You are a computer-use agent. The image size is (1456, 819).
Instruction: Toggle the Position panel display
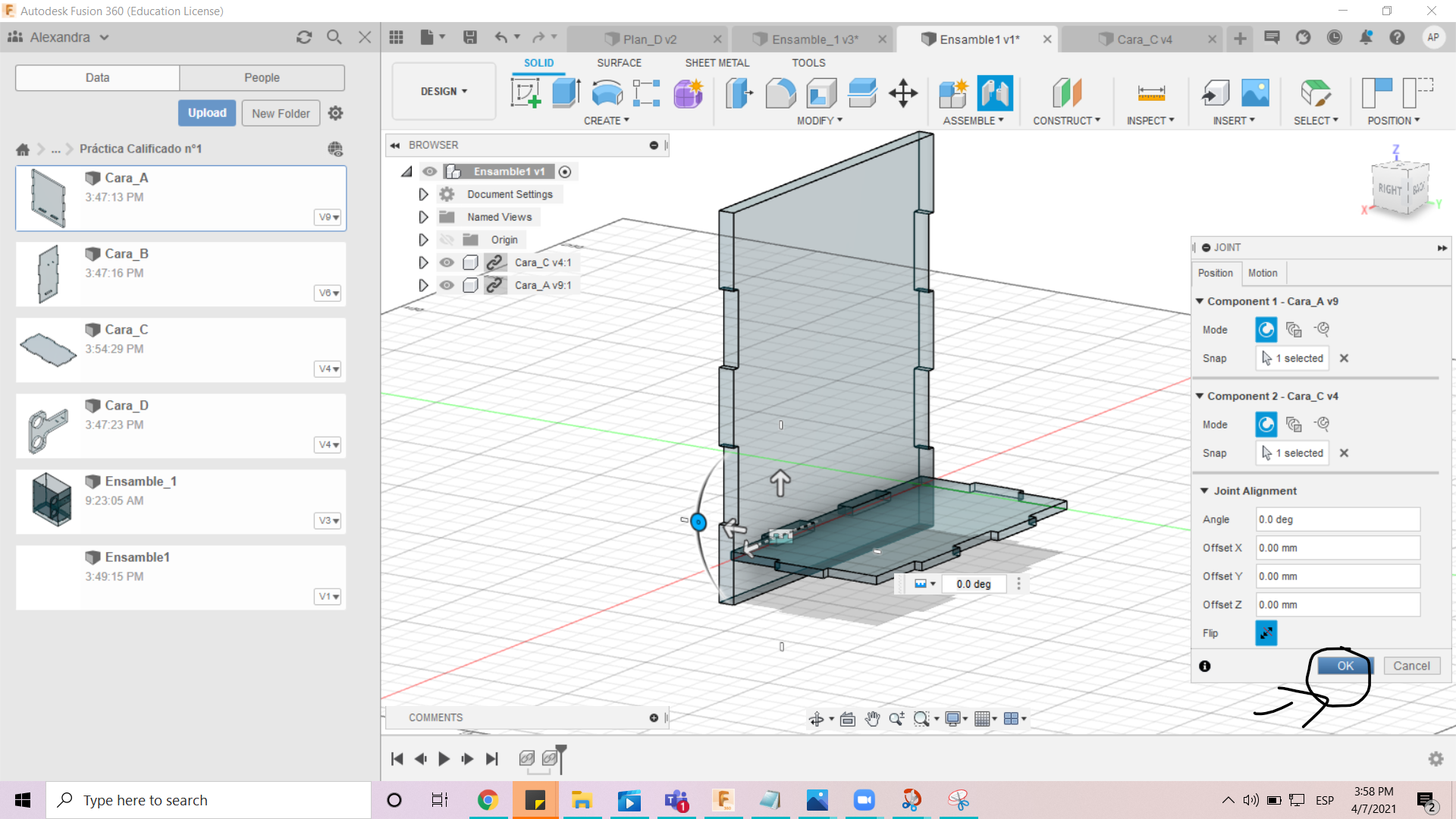1216,272
